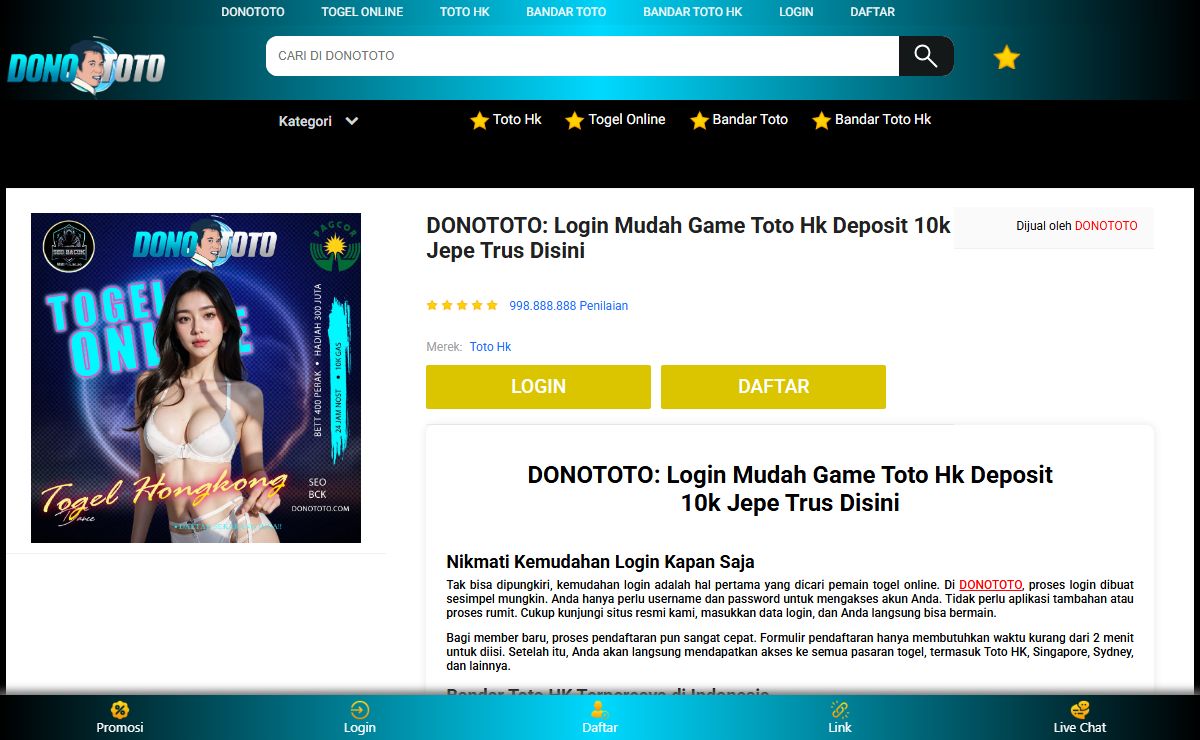
Task: Click the five-star rating icons
Action: (462, 305)
